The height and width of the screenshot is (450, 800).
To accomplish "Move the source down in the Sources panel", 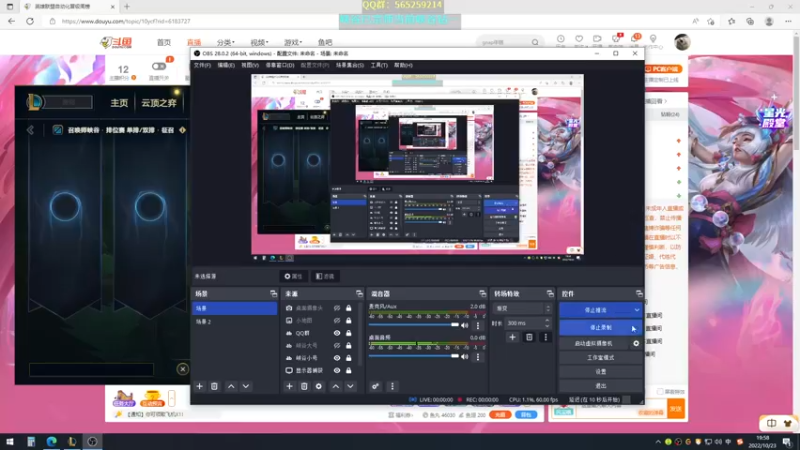I will pos(351,386).
